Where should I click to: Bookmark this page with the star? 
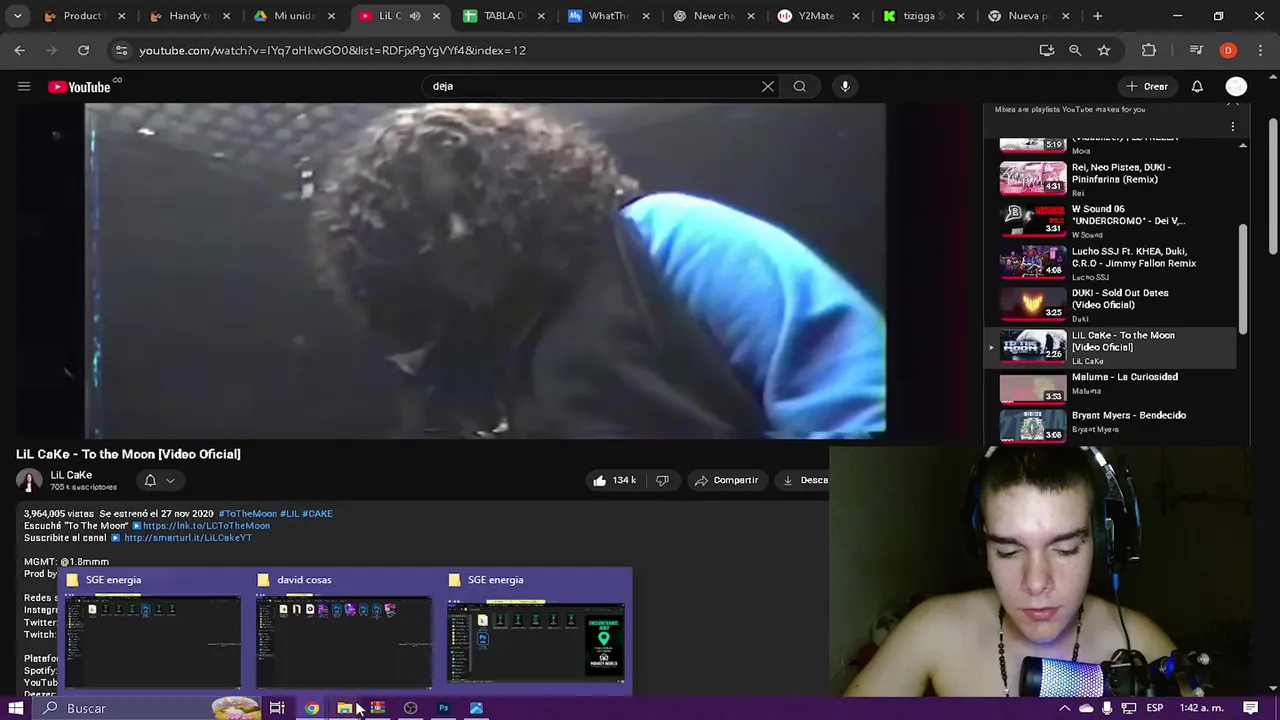pos(1104,50)
